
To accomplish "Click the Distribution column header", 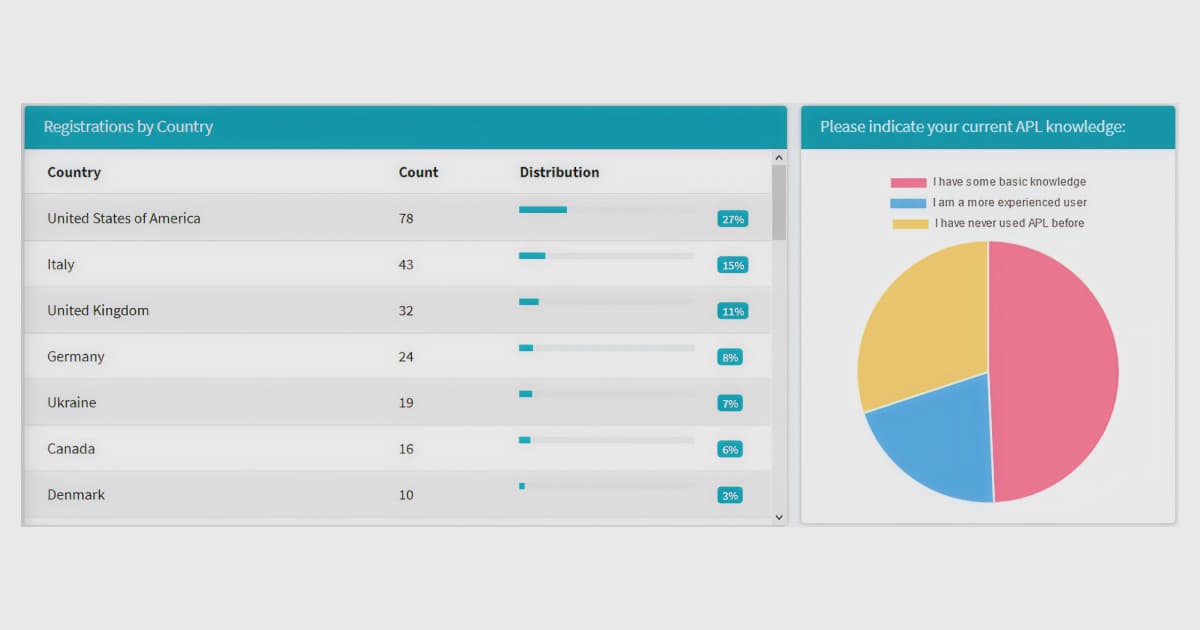I will 559,172.
